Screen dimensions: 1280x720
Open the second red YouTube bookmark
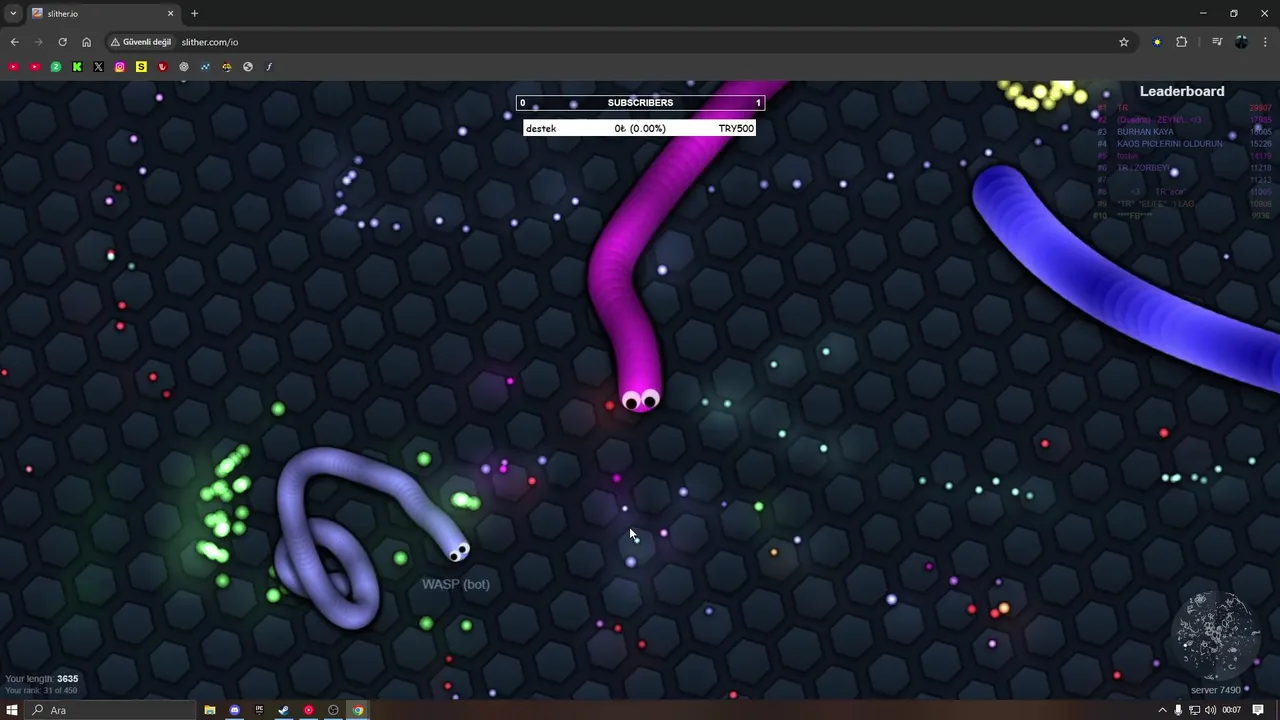coord(34,67)
